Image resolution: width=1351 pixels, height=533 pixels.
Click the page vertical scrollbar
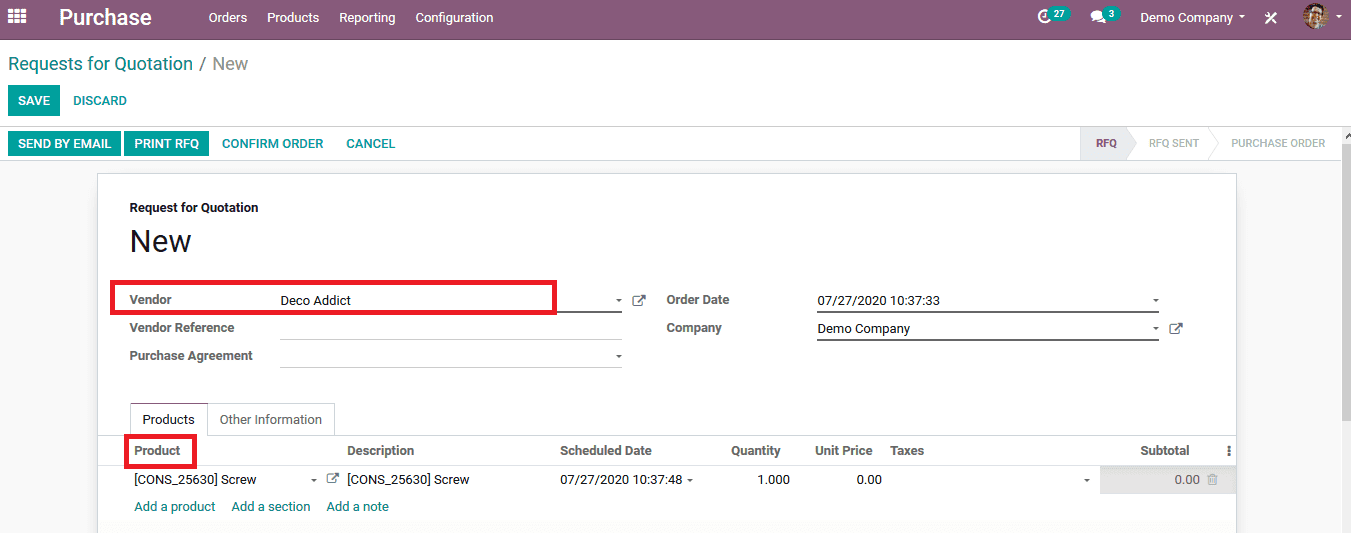pyautogui.click(x=1345, y=280)
